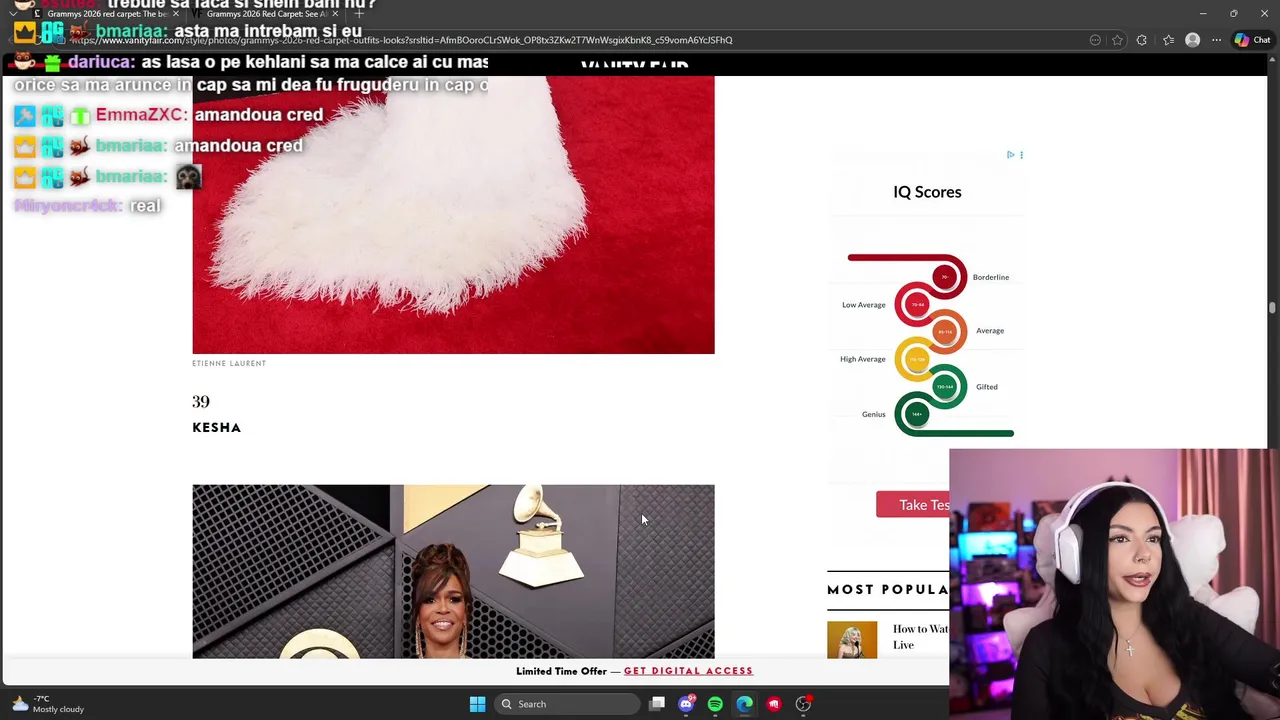This screenshot has height=720, width=1280.
Task: Click the taskbar Search box
Action: pyautogui.click(x=568, y=704)
